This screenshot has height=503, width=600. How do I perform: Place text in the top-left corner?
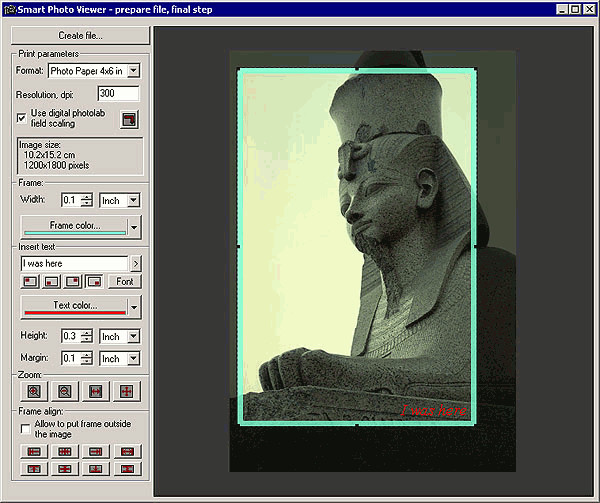[x=30, y=282]
